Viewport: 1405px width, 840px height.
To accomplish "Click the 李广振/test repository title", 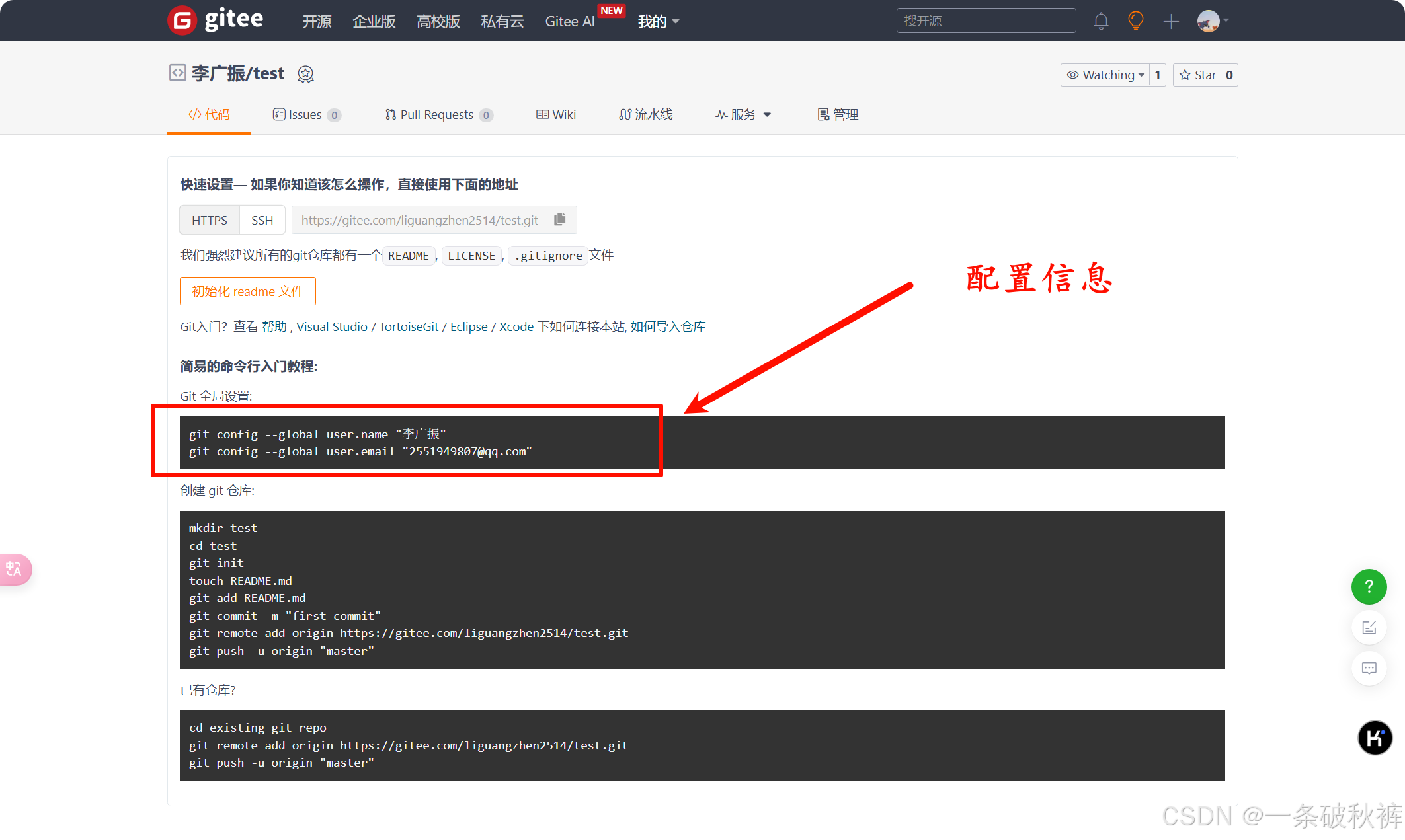I will coord(238,73).
